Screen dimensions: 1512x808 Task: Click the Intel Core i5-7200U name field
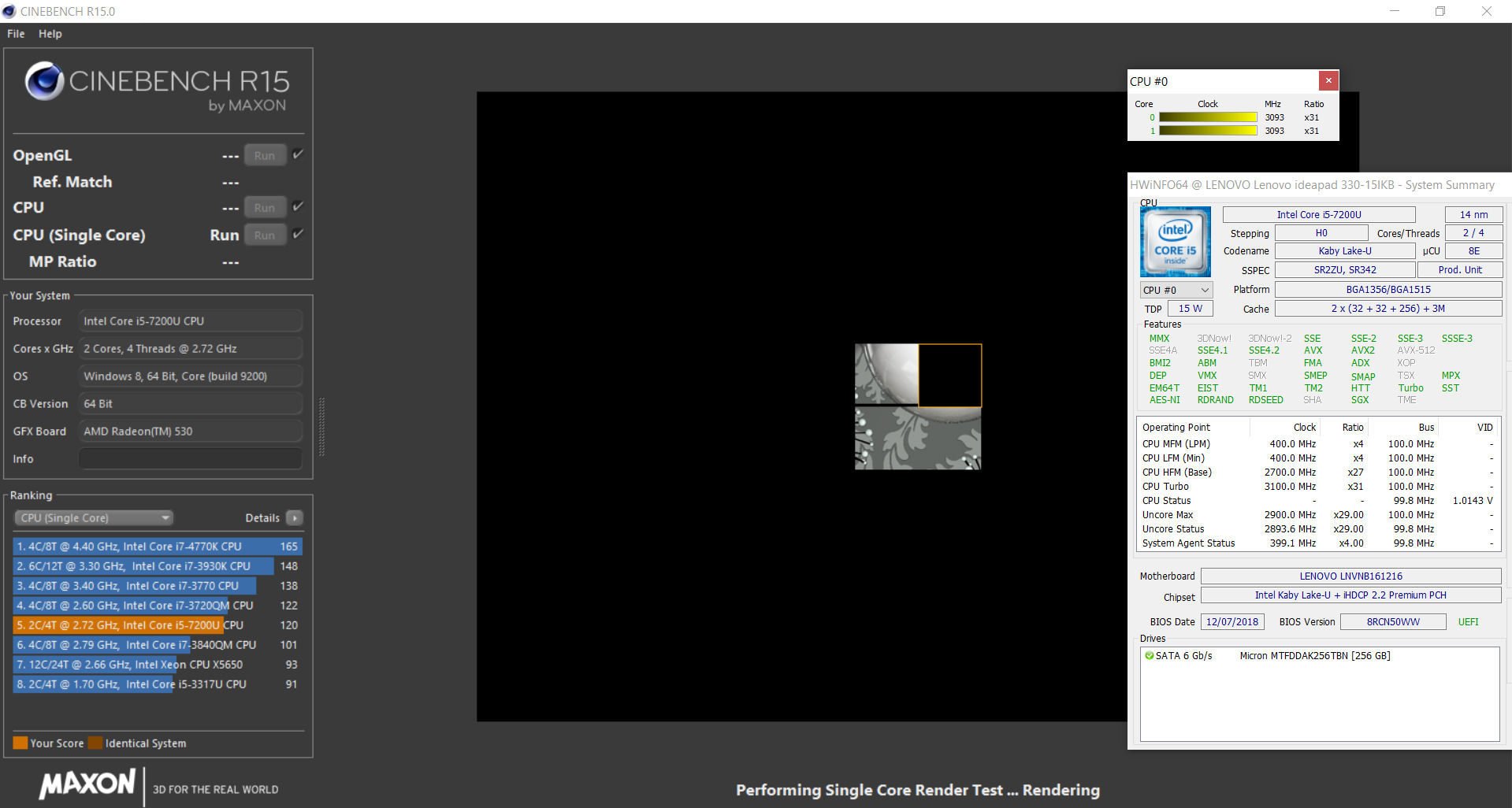click(1319, 214)
